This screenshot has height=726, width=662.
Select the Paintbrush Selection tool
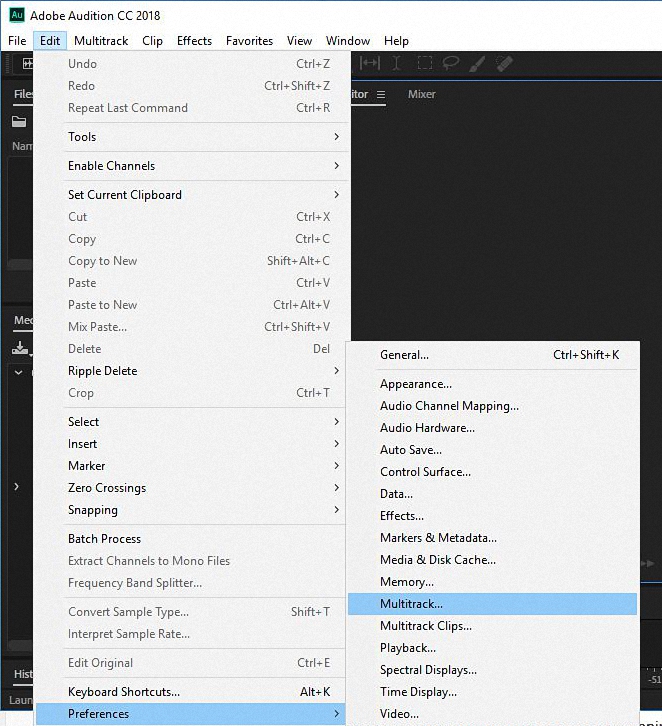coord(477,63)
